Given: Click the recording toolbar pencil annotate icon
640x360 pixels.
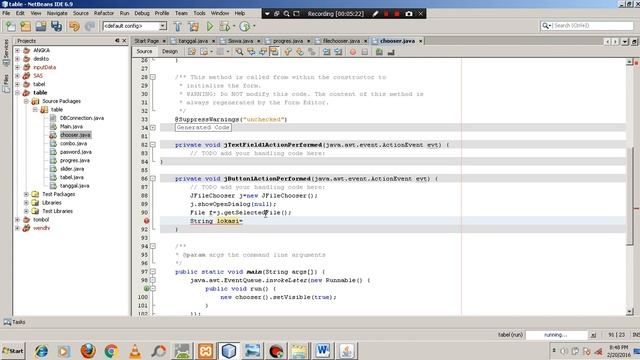Looking at the screenshot, I should [375, 13].
